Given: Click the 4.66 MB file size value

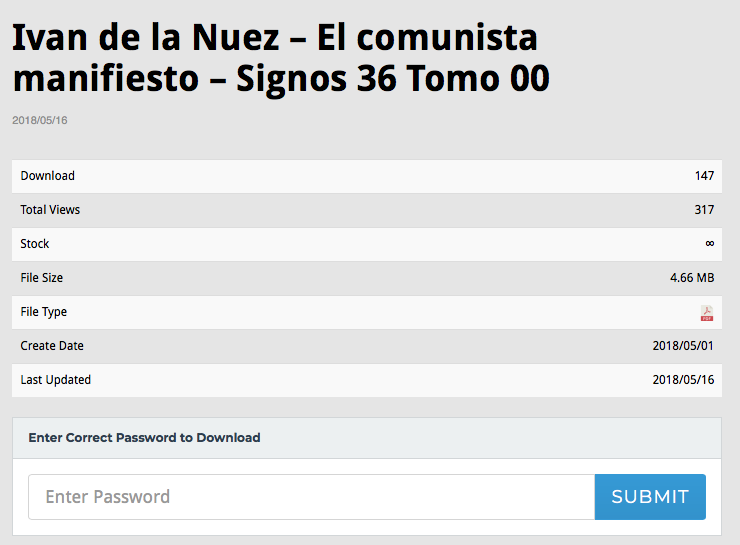Looking at the screenshot, I should [x=692, y=278].
